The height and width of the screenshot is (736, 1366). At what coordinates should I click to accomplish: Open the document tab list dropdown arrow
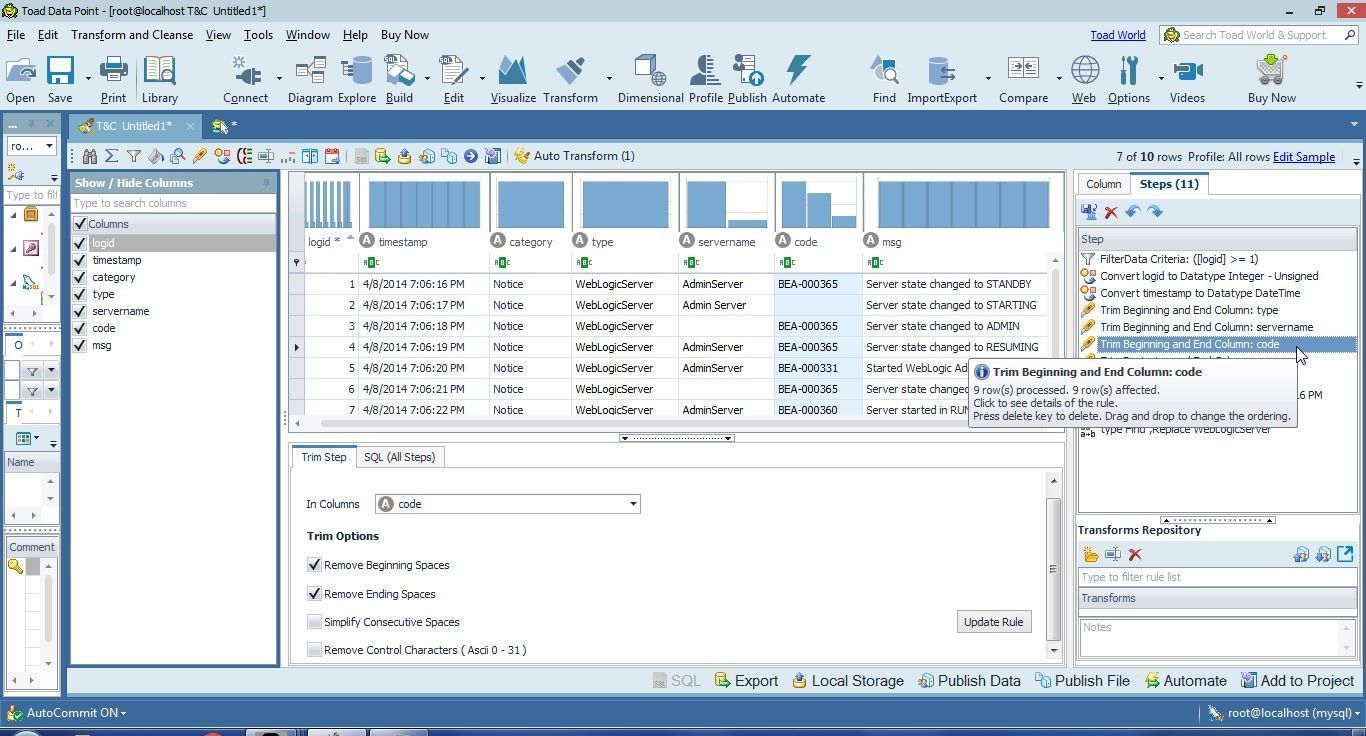click(x=1354, y=126)
